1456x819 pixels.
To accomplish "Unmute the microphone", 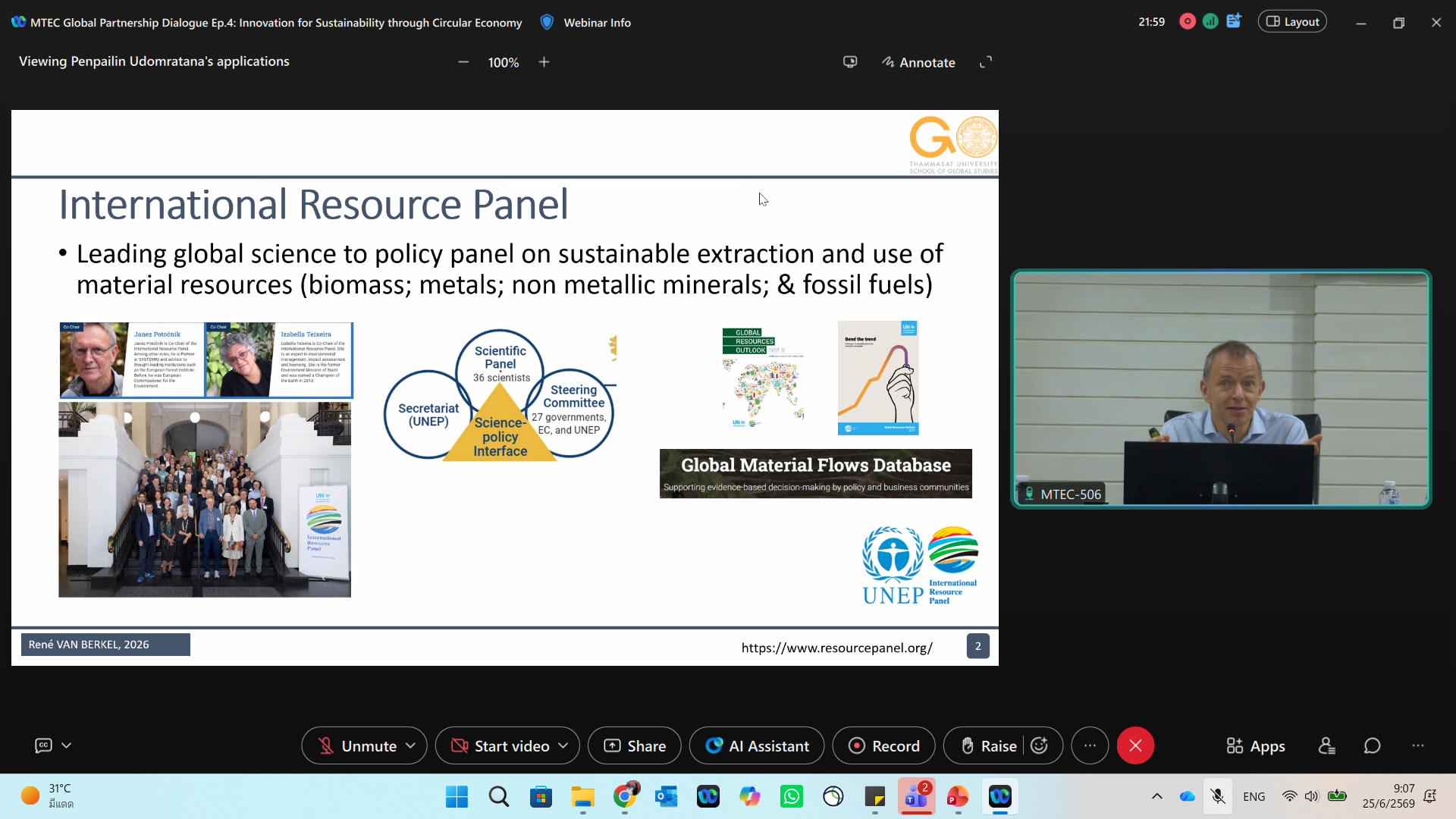I will [356, 746].
